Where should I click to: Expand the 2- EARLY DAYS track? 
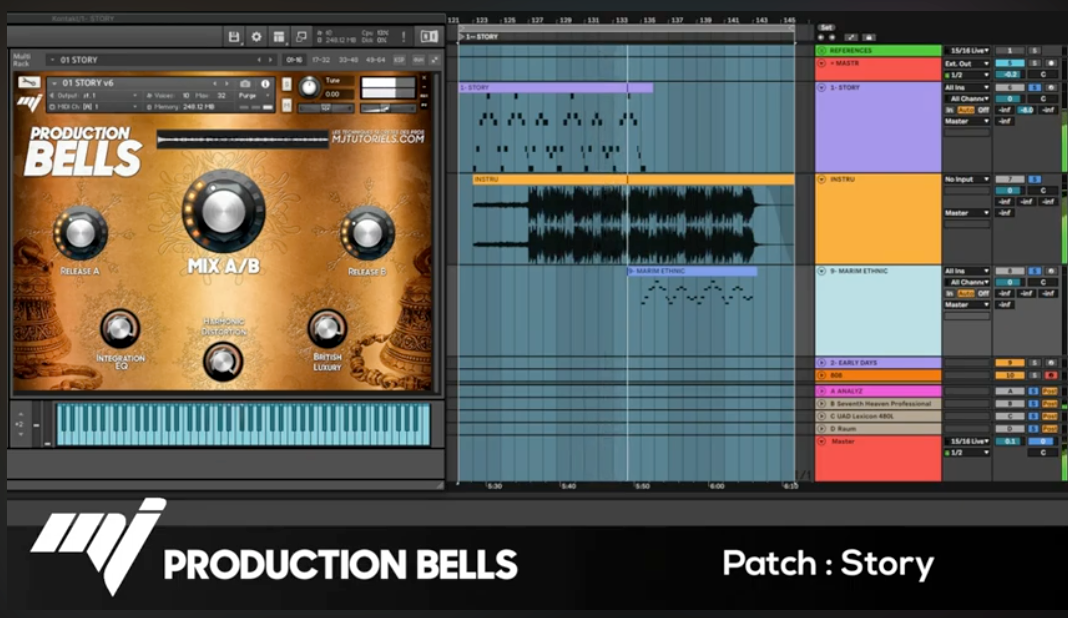(x=822, y=362)
